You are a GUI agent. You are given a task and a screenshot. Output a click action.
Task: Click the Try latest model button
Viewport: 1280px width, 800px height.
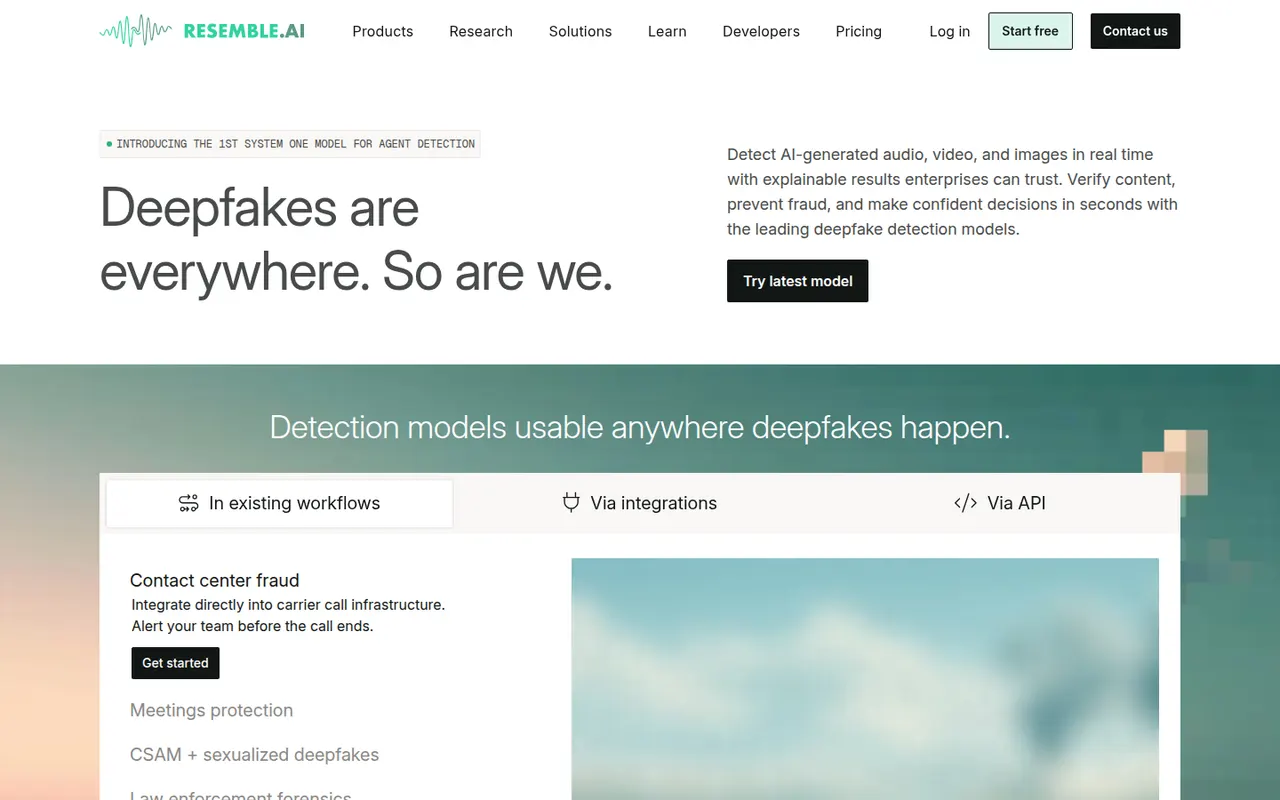coord(797,281)
